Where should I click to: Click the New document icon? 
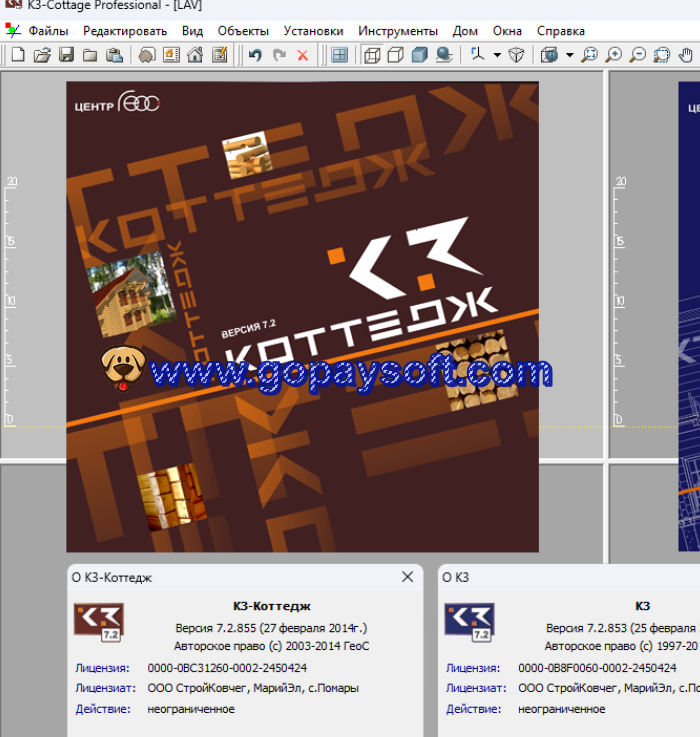pyautogui.click(x=18, y=55)
